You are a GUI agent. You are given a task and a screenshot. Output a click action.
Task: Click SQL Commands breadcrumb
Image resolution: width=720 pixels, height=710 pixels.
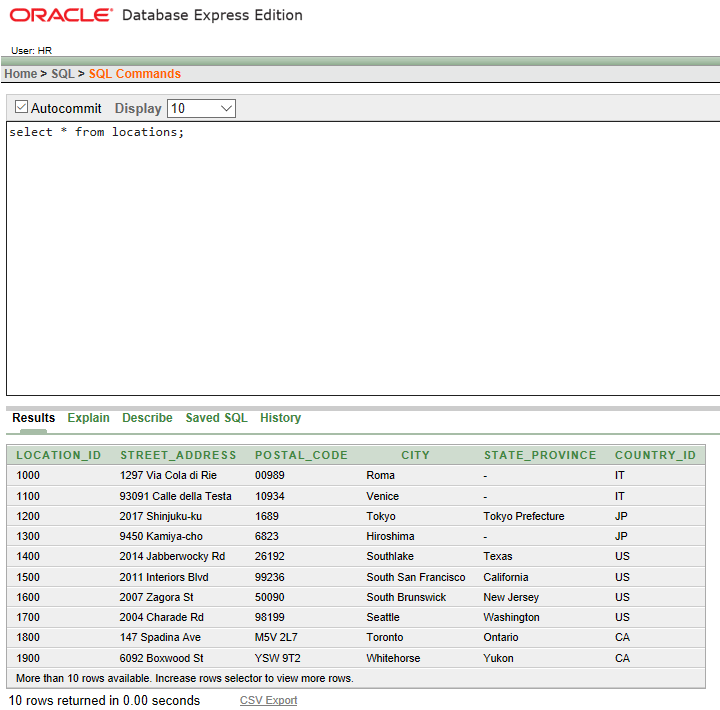135,73
